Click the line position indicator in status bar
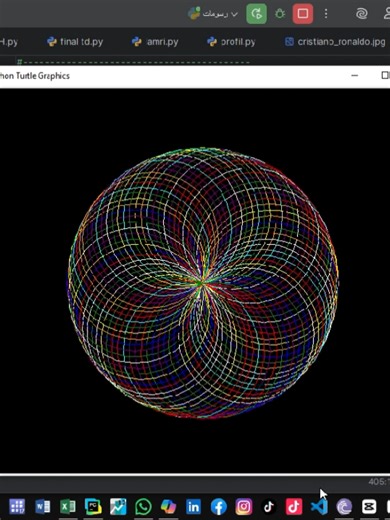 [379, 482]
